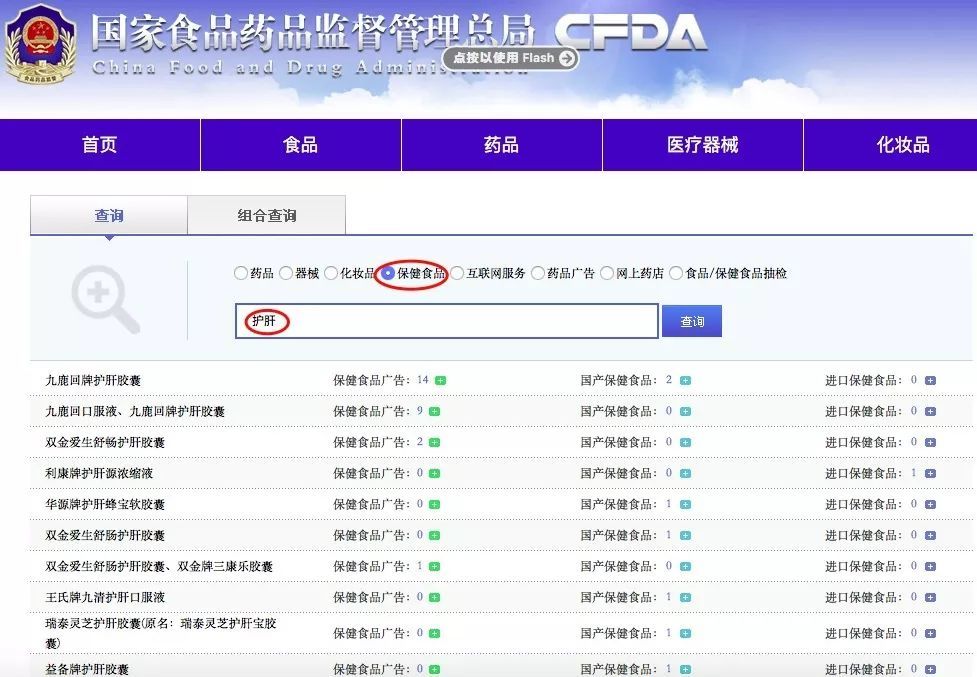This screenshot has width=977, height=677.
Task: Click blue plus for 瑞泰灵芝护肝胶囊 进口
Action: 930,634
